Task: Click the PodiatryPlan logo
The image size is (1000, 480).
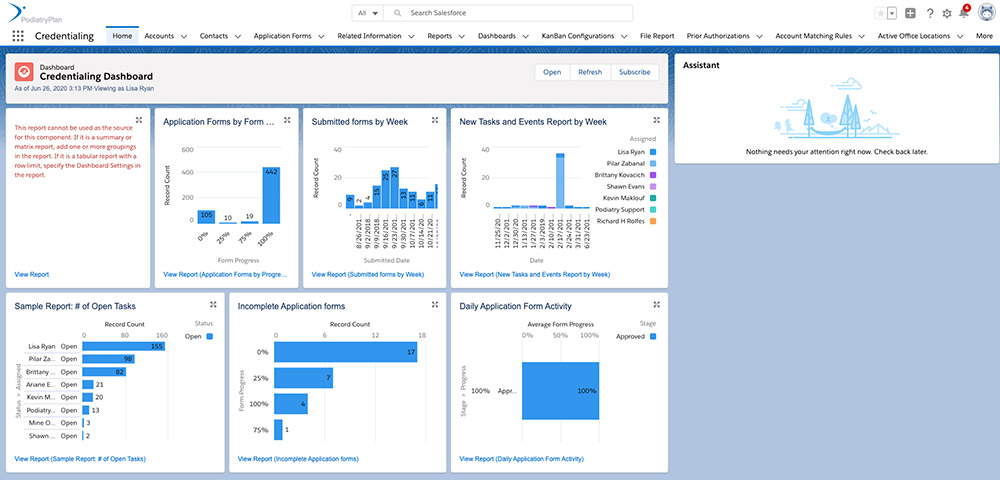Action: tap(36, 12)
